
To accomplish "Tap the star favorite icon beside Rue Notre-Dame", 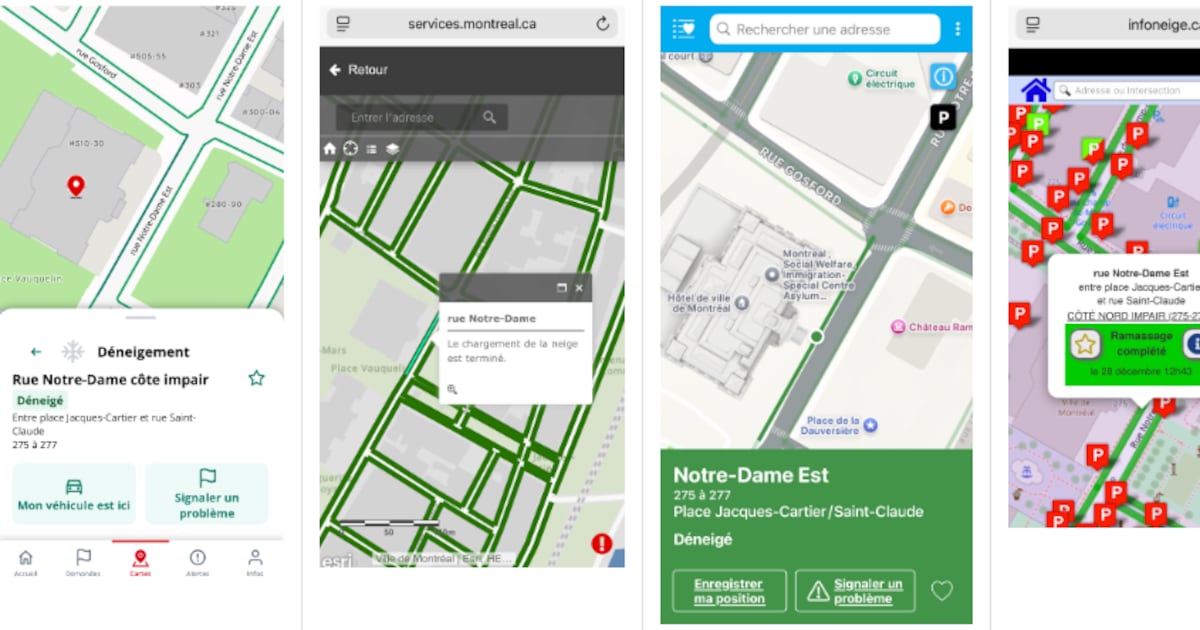I will (x=256, y=378).
